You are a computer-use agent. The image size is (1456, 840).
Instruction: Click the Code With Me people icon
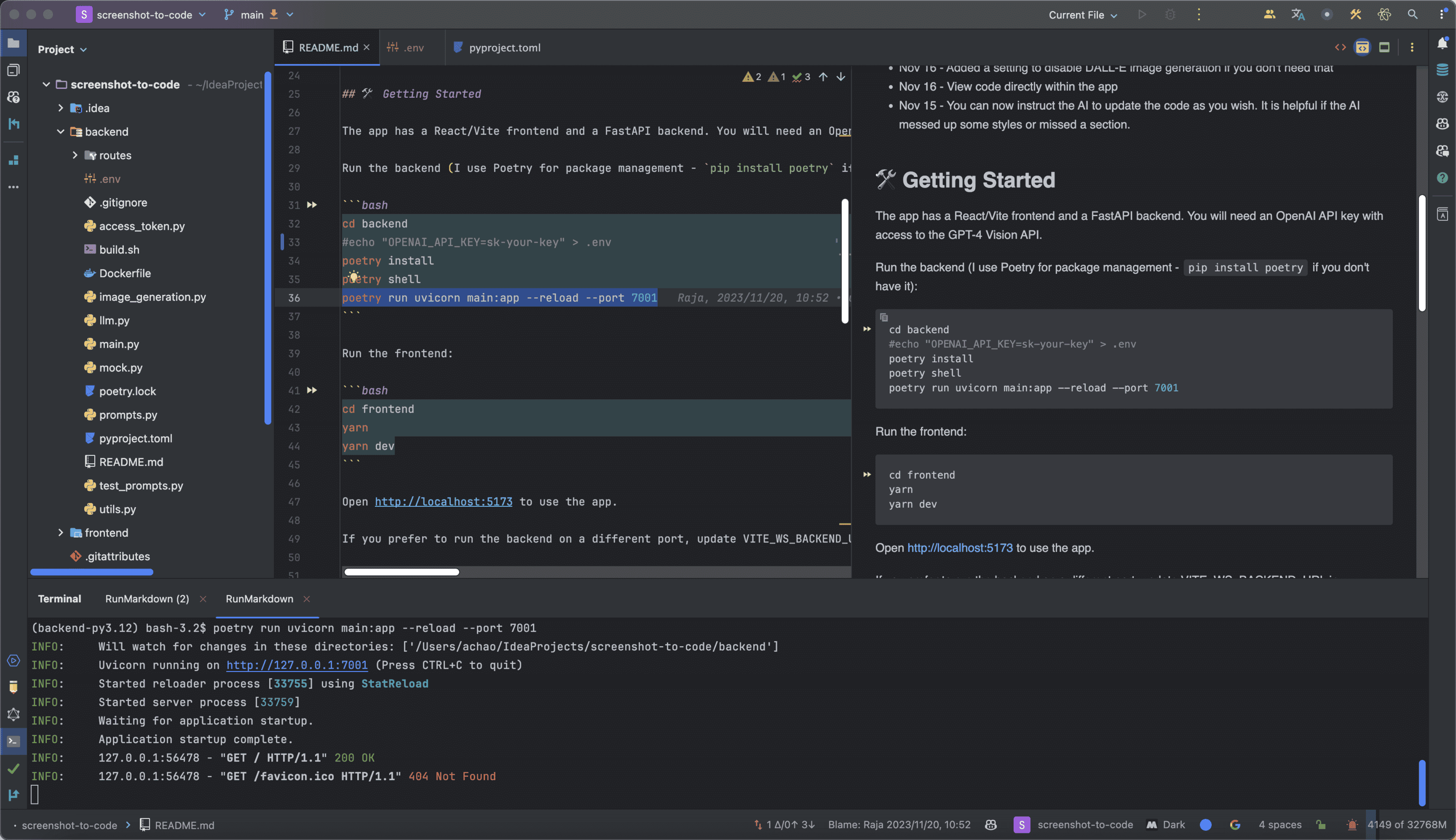pyautogui.click(x=1269, y=15)
